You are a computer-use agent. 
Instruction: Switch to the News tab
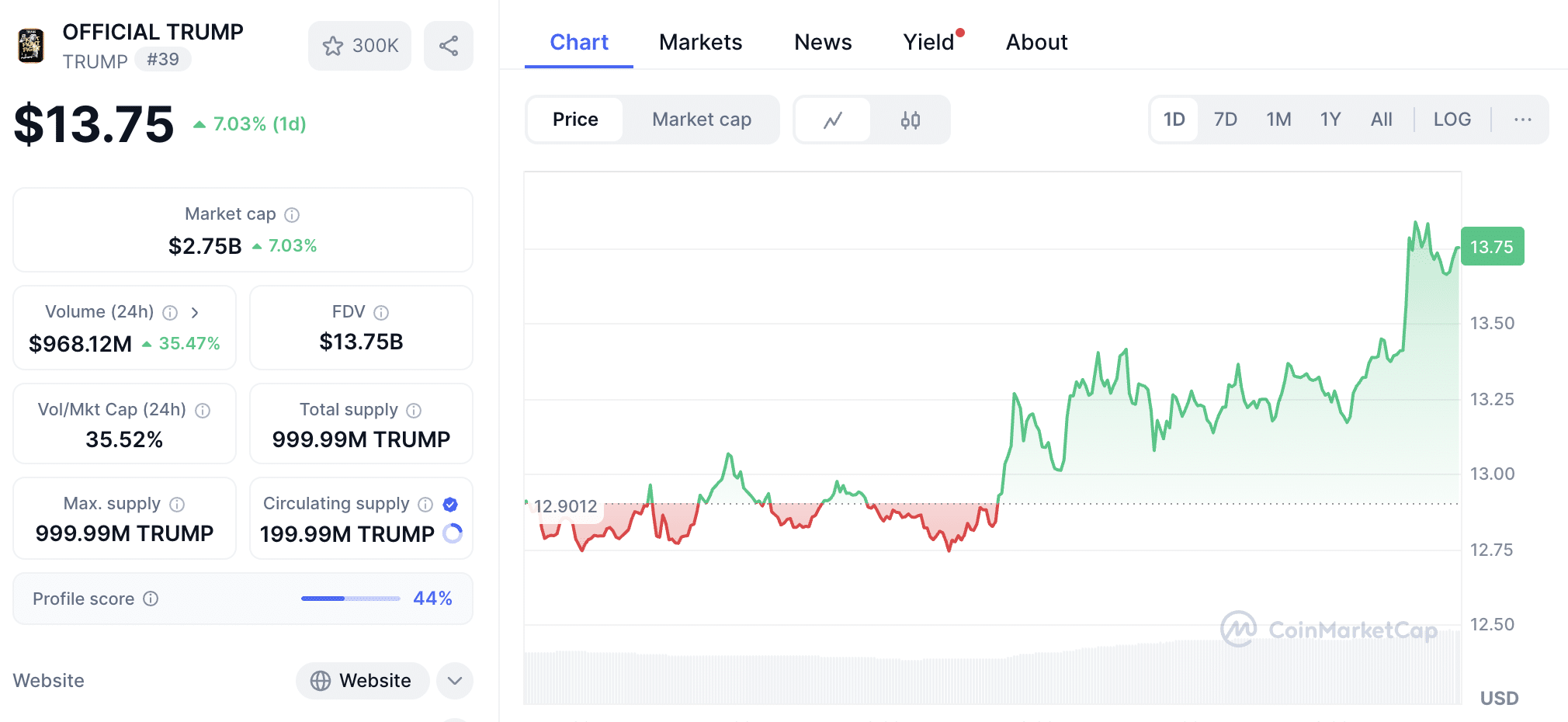click(823, 42)
